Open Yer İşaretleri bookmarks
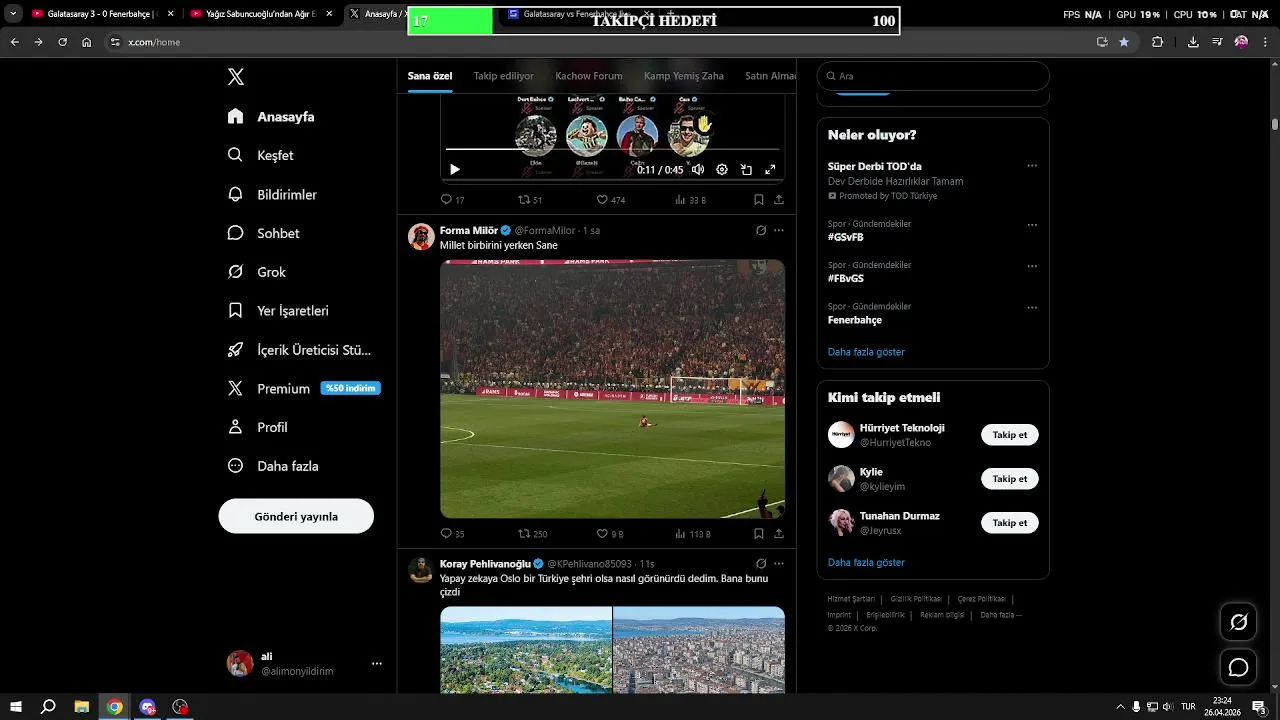 point(278,311)
